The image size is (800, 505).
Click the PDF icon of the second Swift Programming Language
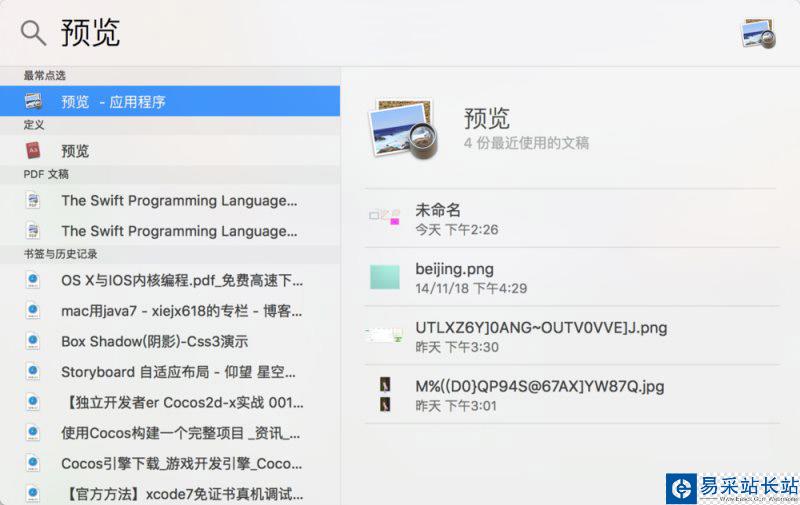(x=33, y=231)
